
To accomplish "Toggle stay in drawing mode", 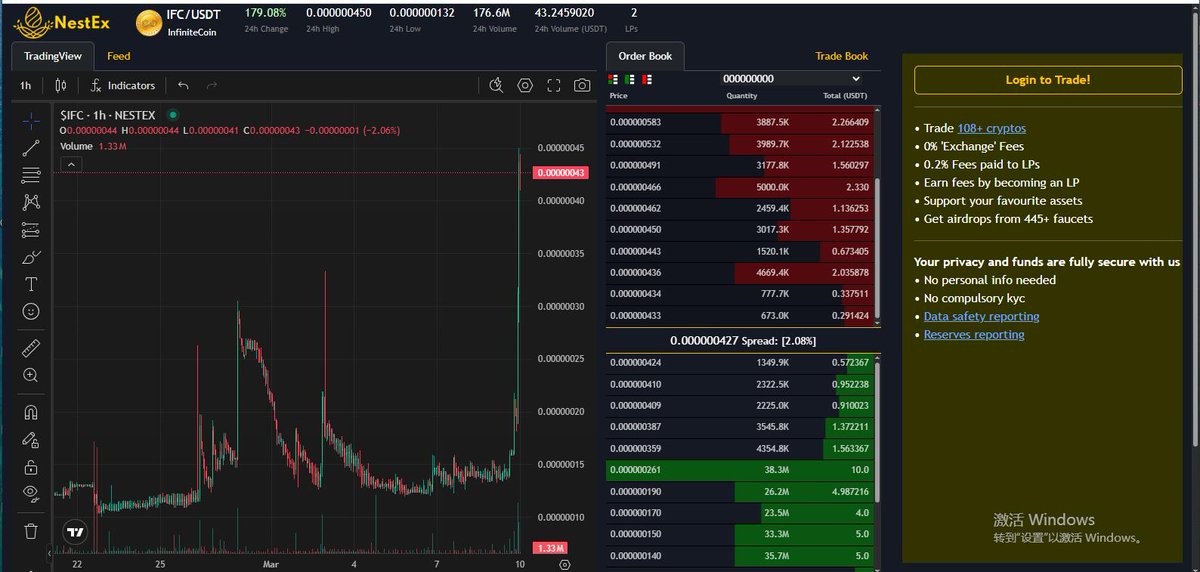I will (x=31, y=439).
